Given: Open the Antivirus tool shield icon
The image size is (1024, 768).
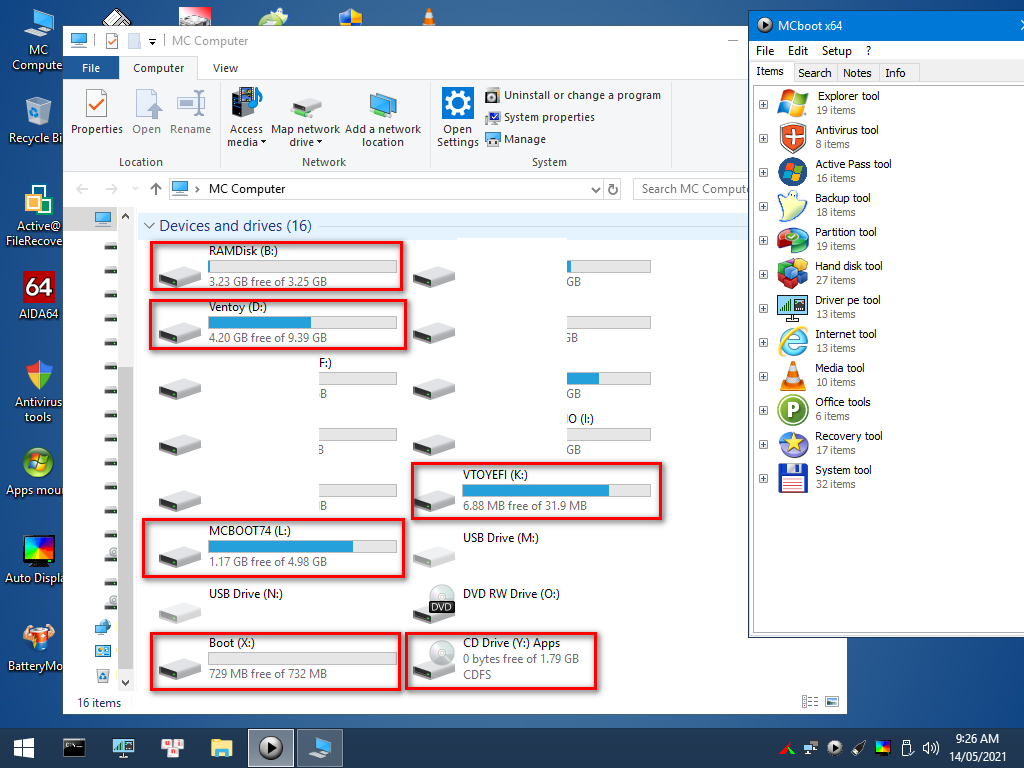Looking at the screenshot, I should [x=793, y=137].
